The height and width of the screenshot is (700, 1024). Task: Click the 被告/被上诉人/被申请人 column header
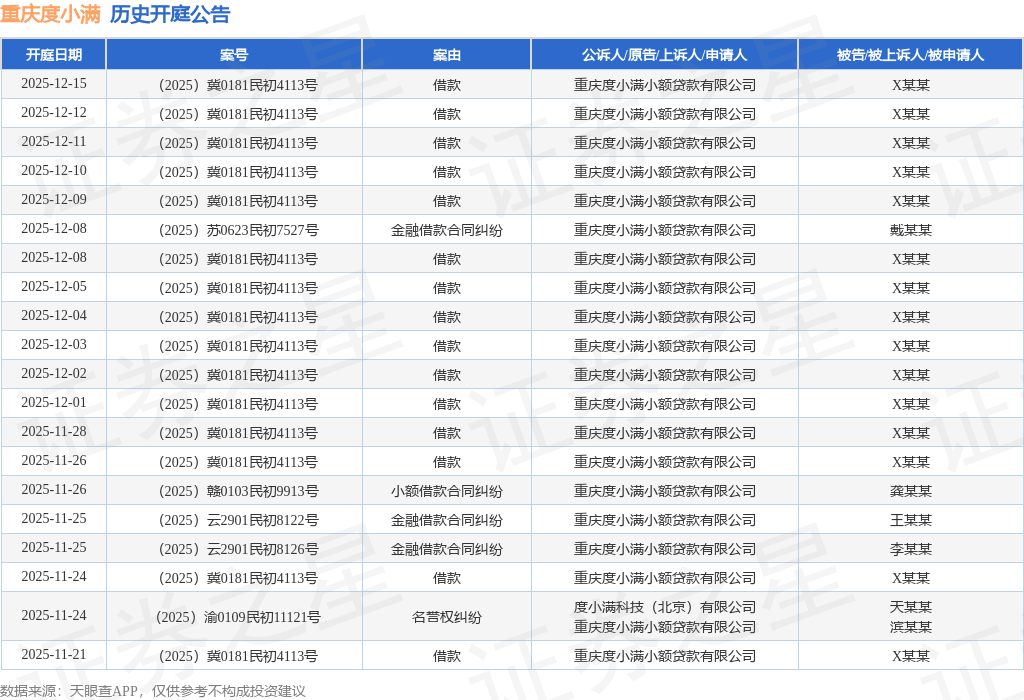tap(910, 55)
